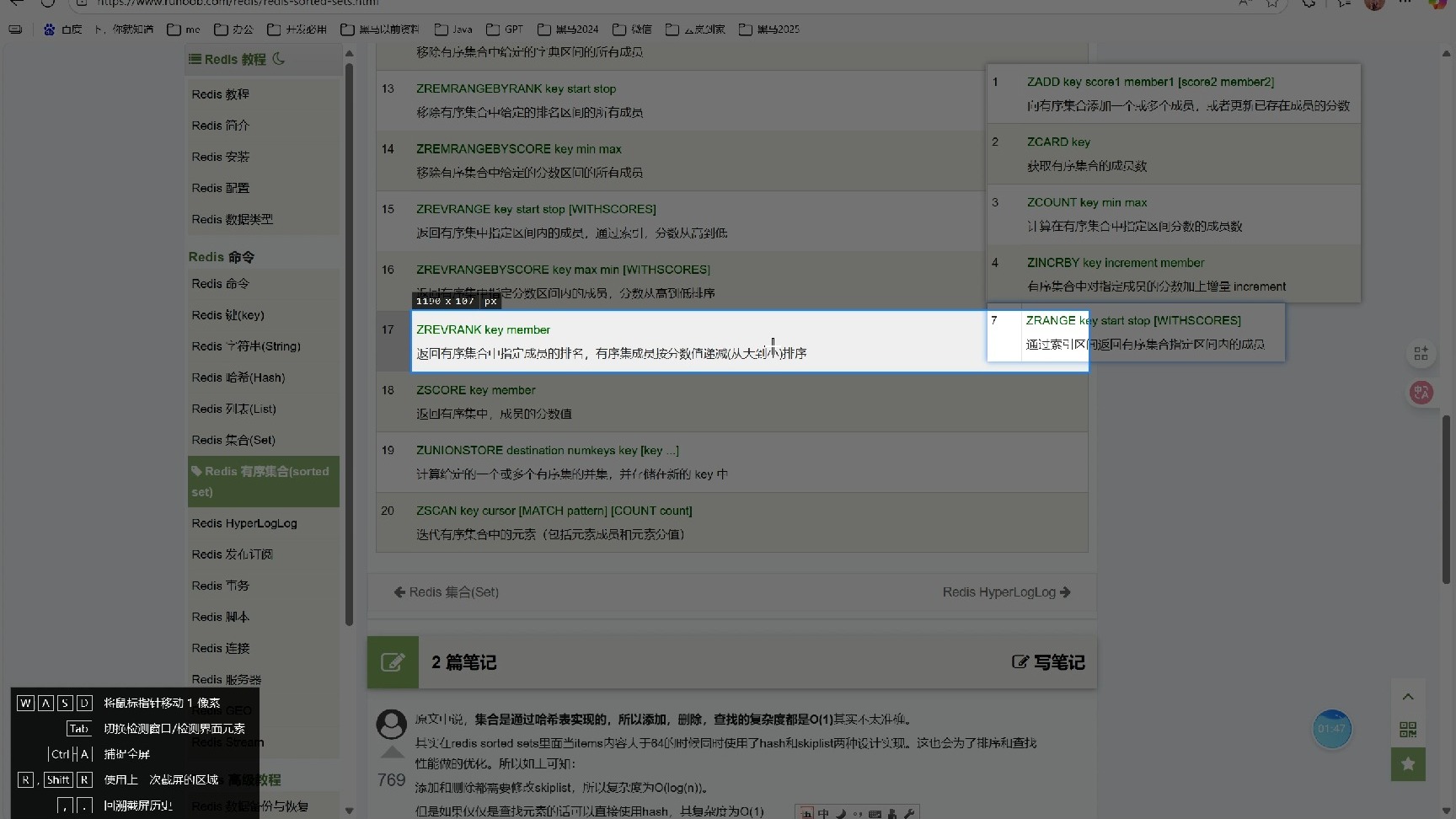Open Redis 简介 sidebar link
1456x819 pixels.
point(220,126)
